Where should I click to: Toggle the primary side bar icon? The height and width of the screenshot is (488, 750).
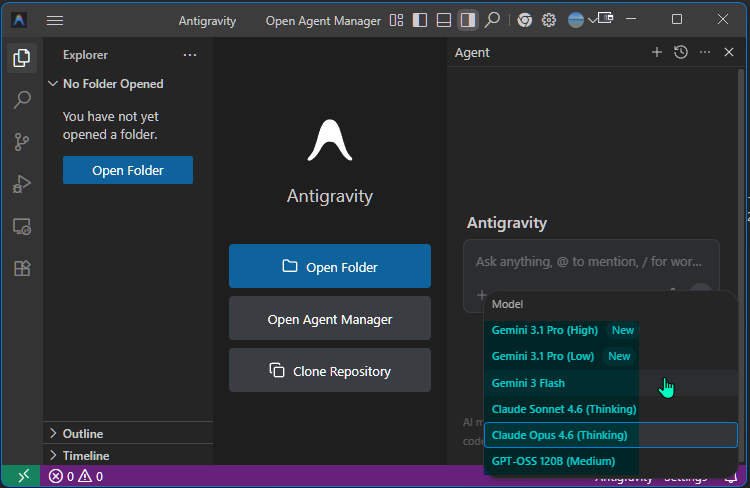(420, 20)
